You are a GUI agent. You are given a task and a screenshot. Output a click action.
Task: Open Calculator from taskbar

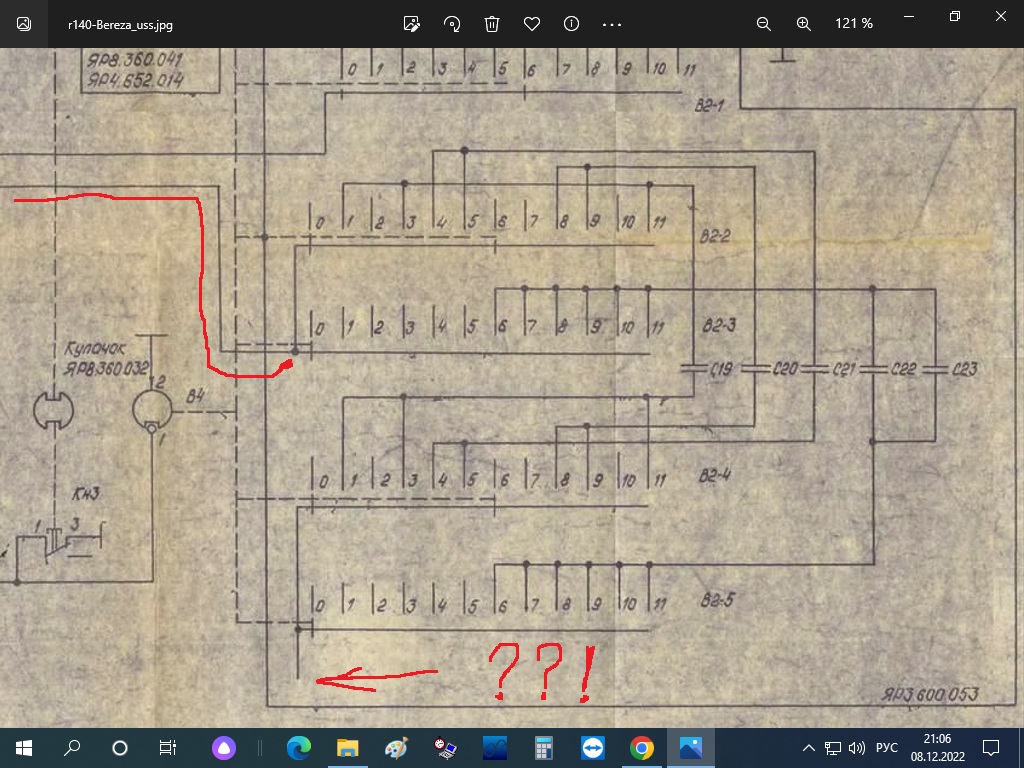pos(544,747)
